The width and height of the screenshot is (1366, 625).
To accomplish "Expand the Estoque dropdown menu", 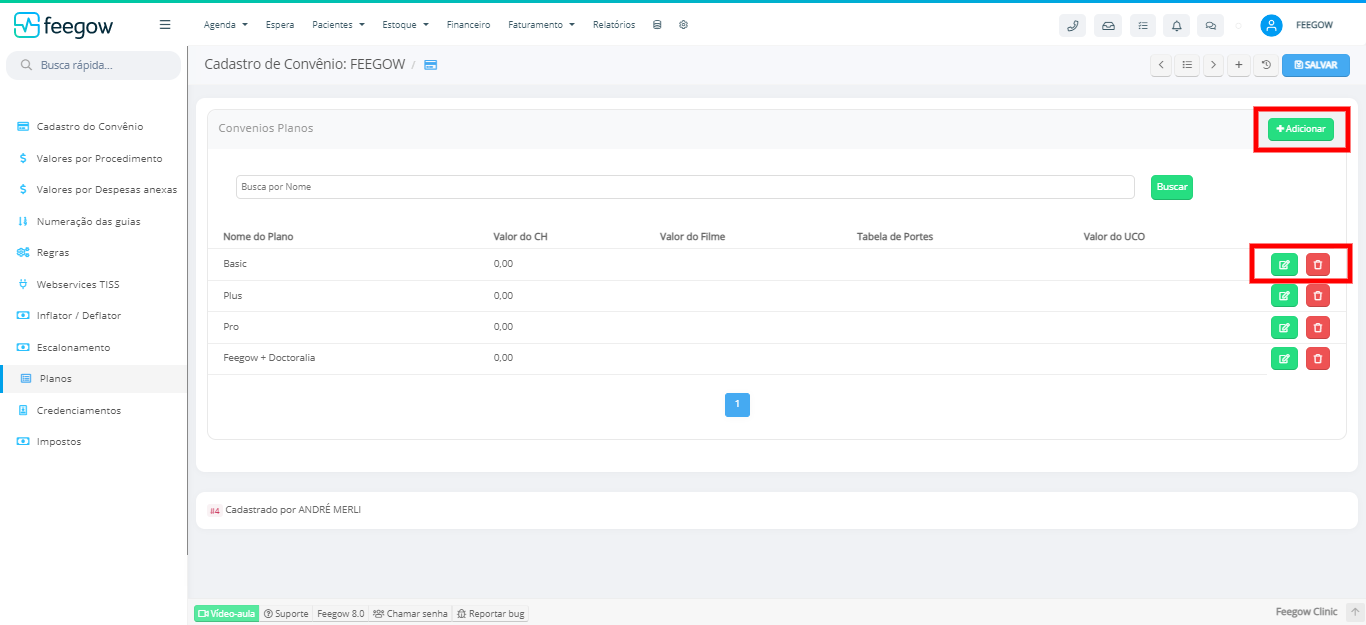I will tap(405, 25).
